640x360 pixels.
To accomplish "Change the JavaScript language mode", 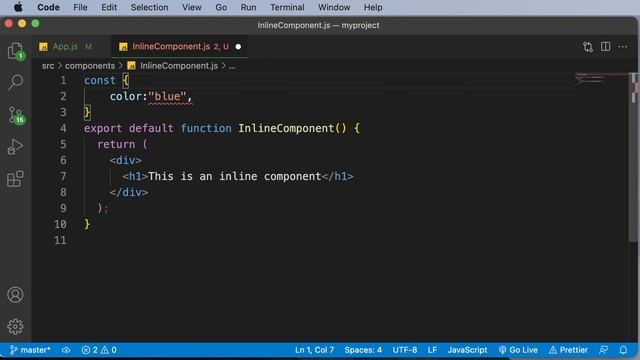I will point(467,350).
